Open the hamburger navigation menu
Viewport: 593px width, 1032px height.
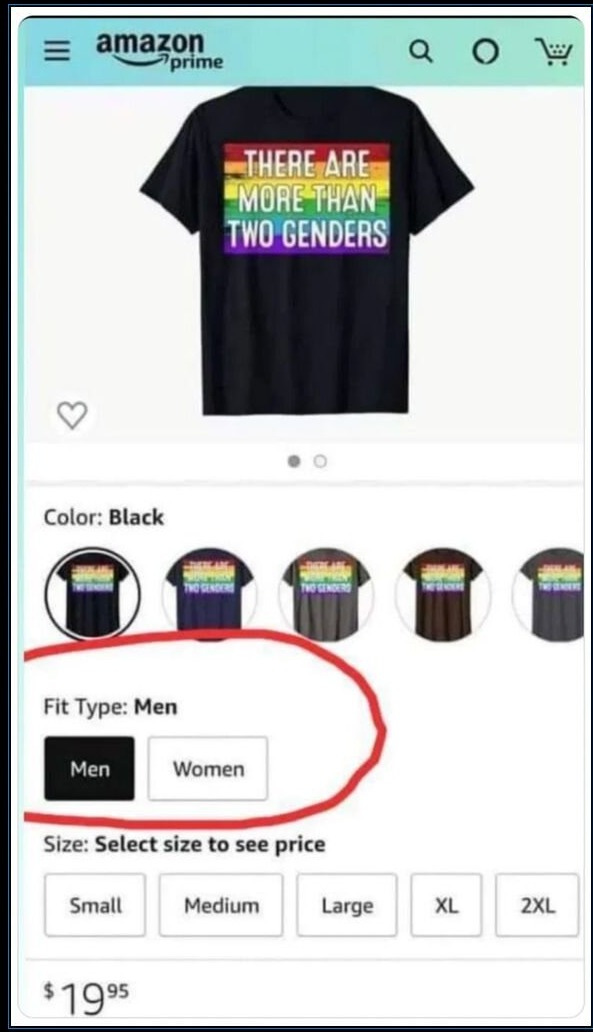(x=57, y=50)
